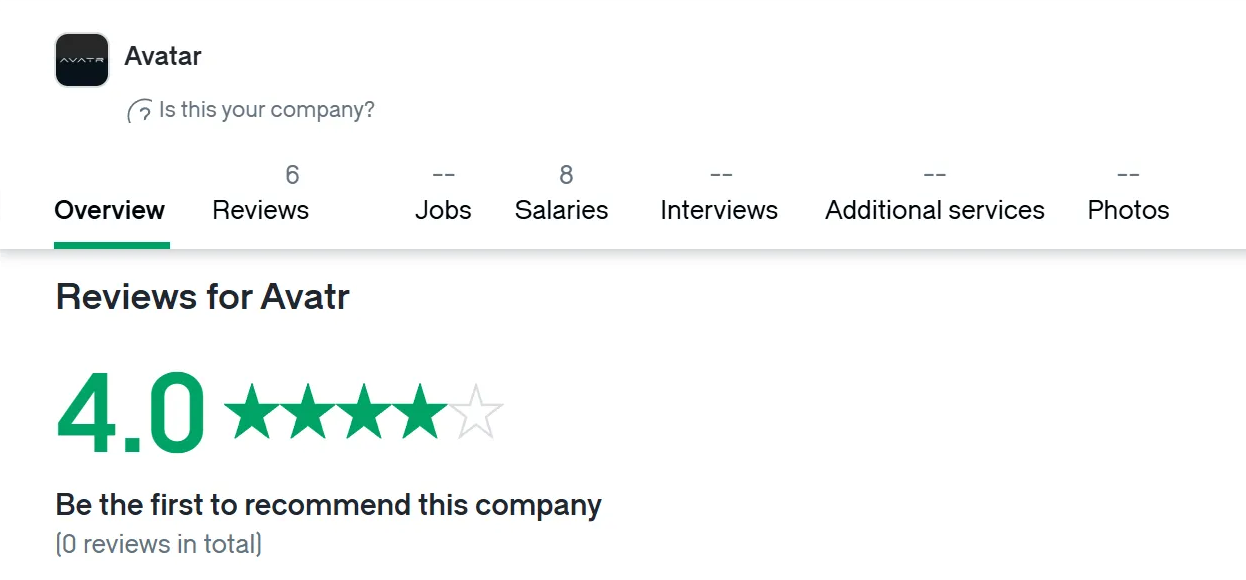
Task: Click the Avatr company logo
Action: click(x=82, y=60)
